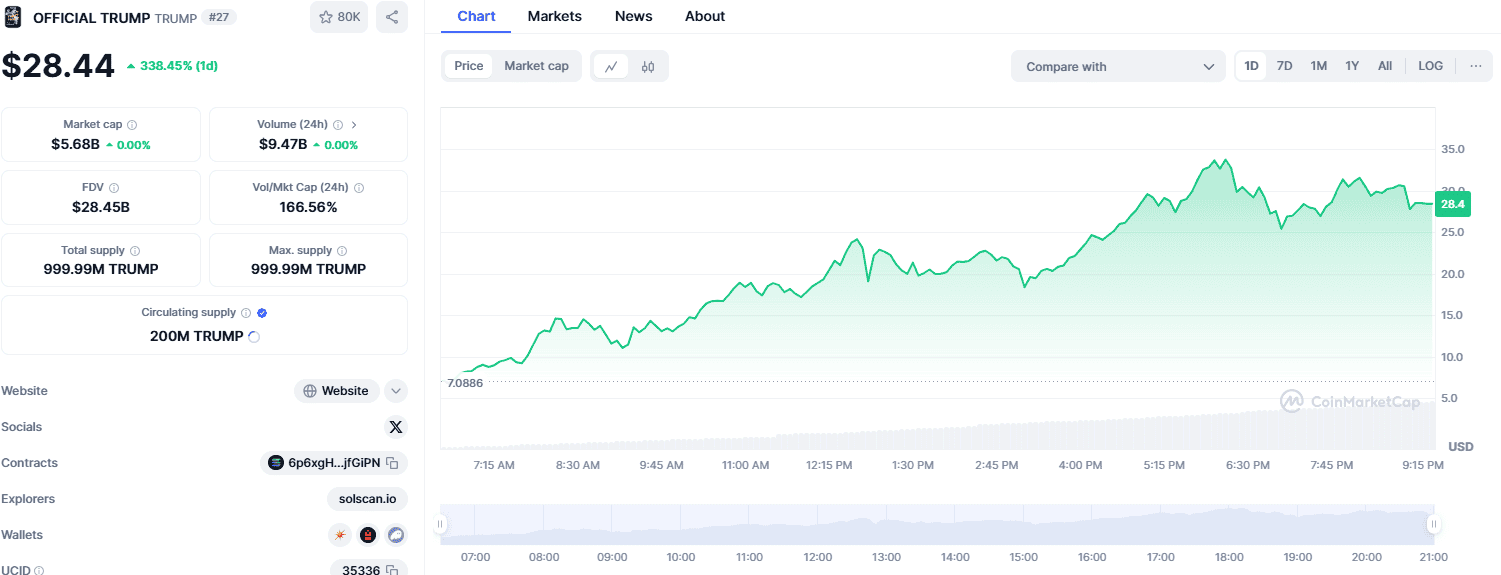The width and height of the screenshot is (1501, 575).
Task: Switch to line chart view
Action: (611, 67)
